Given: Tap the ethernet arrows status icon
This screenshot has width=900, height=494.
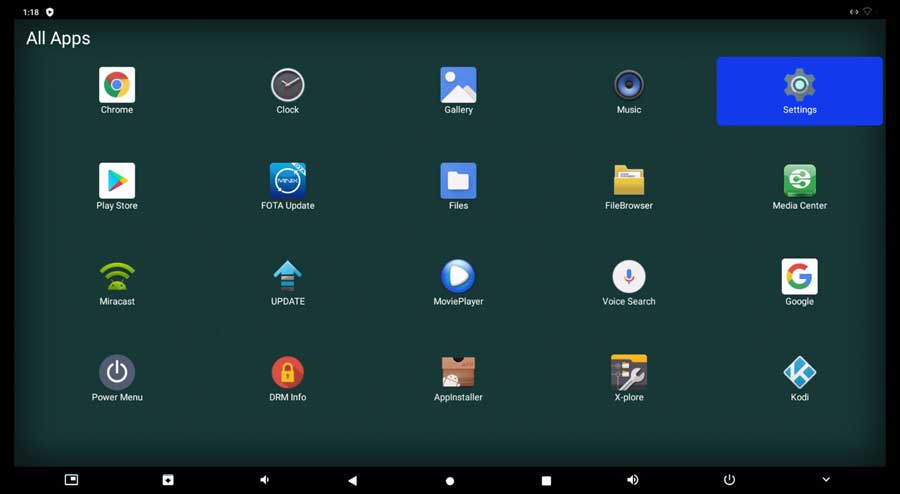Looking at the screenshot, I should coord(854,11).
